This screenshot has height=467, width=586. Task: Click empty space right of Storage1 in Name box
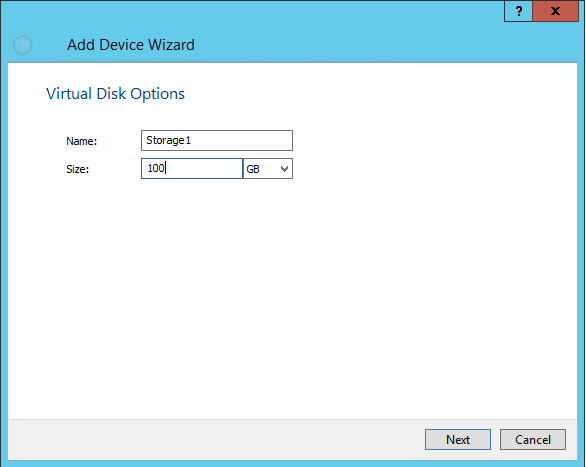(243, 140)
